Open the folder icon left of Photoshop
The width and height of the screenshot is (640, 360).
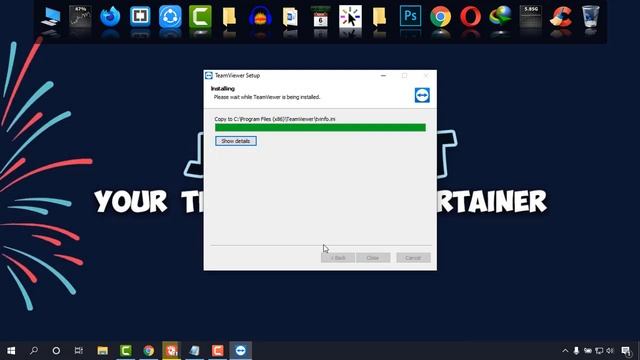click(380, 17)
